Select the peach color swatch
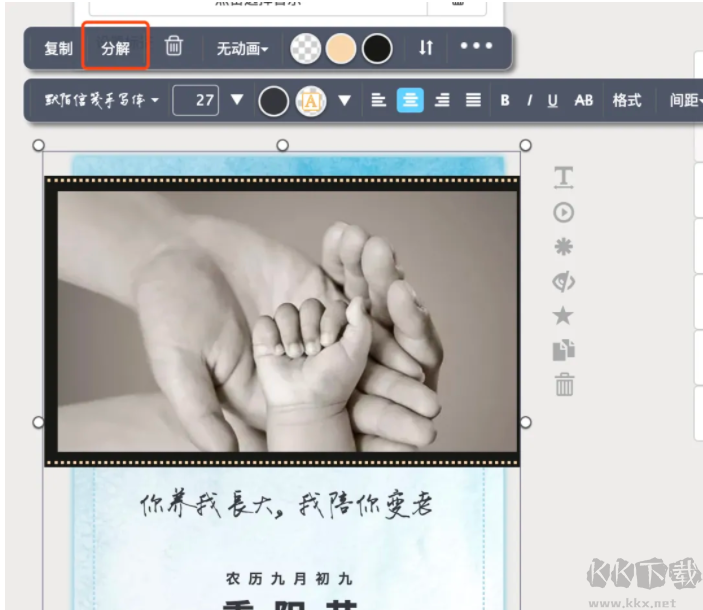 click(341, 48)
